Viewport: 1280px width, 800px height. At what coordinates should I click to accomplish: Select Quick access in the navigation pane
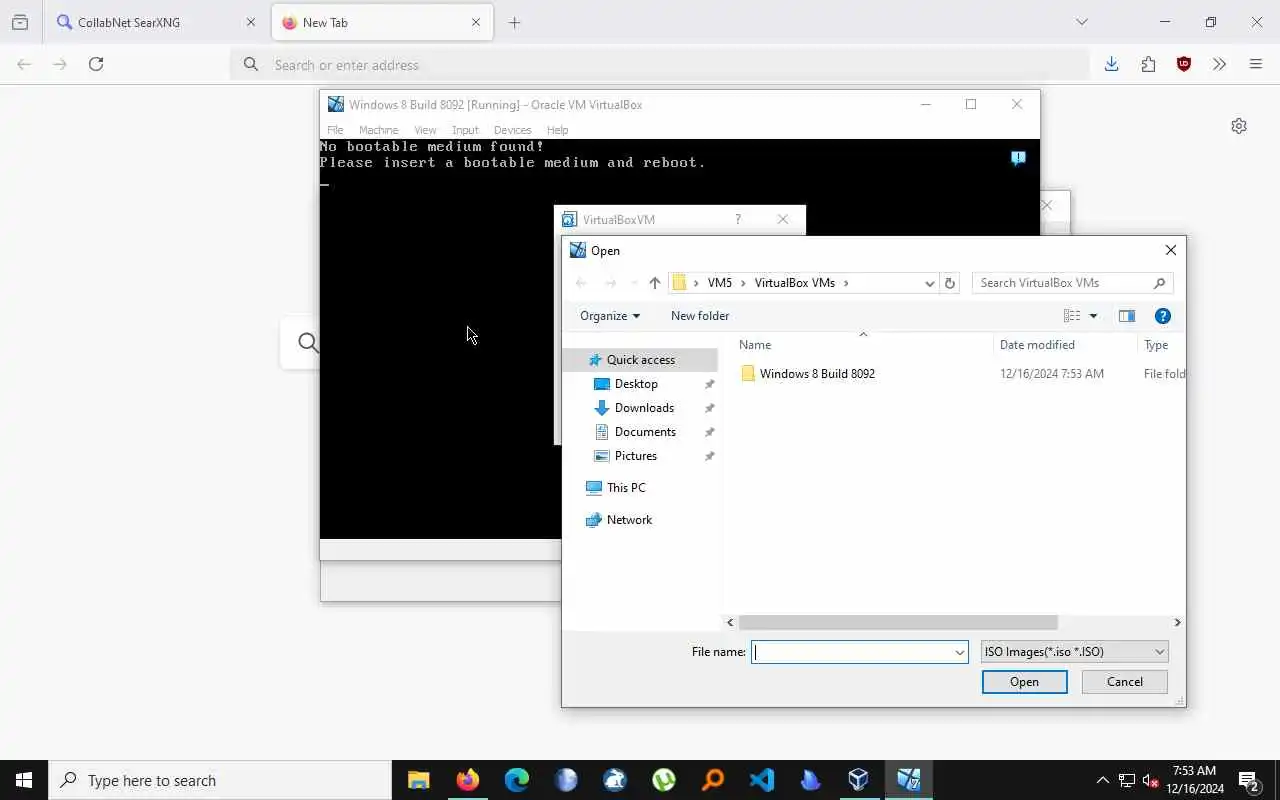click(640, 360)
